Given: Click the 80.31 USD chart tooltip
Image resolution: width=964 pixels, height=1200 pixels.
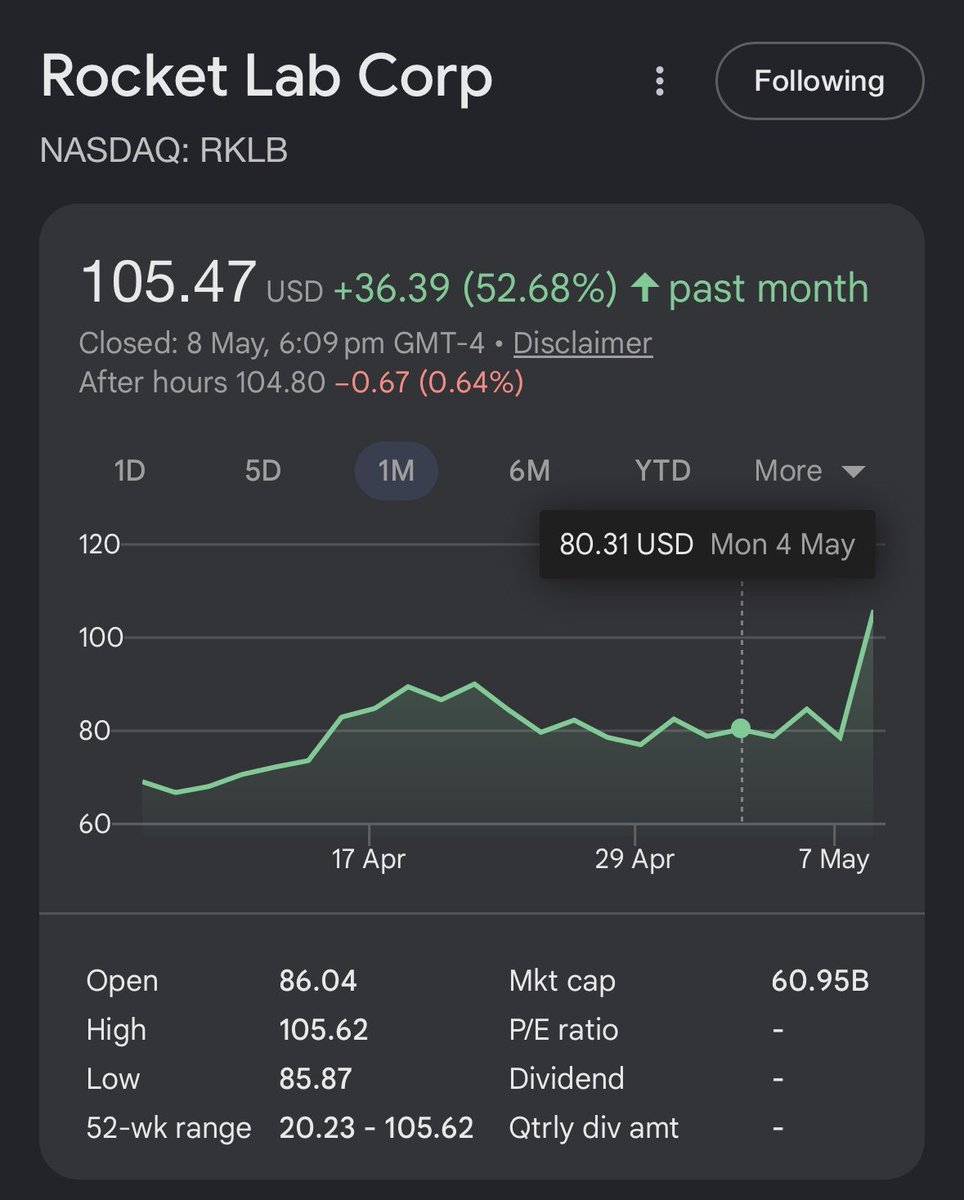Looking at the screenshot, I should click(x=707, y=544).
